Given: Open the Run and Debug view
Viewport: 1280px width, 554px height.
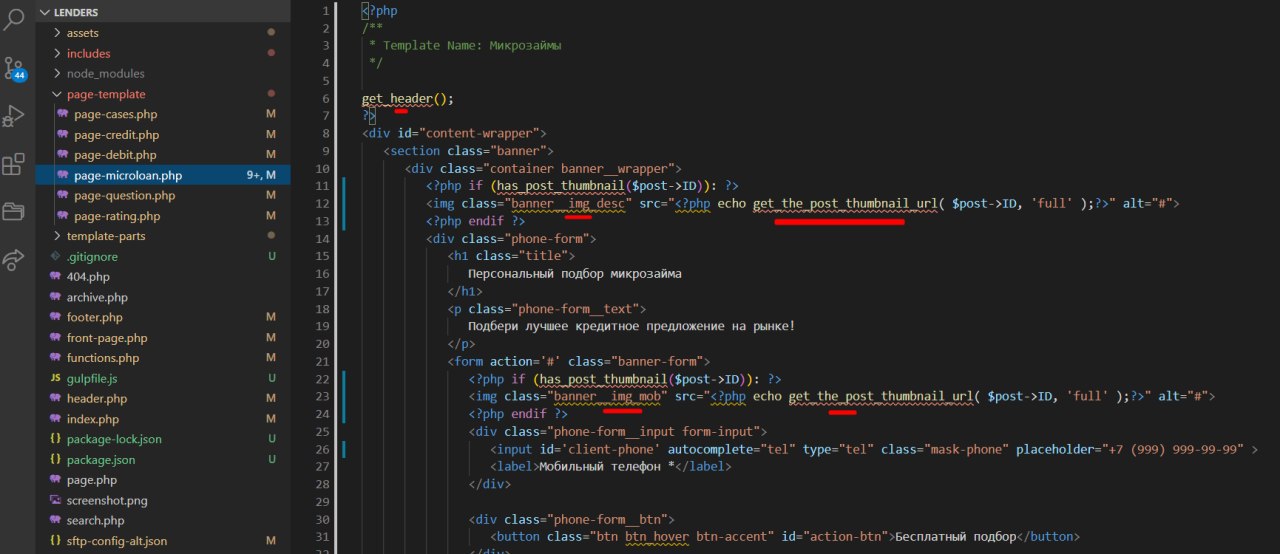Looking at the screenshot, I should click(14, 117).
